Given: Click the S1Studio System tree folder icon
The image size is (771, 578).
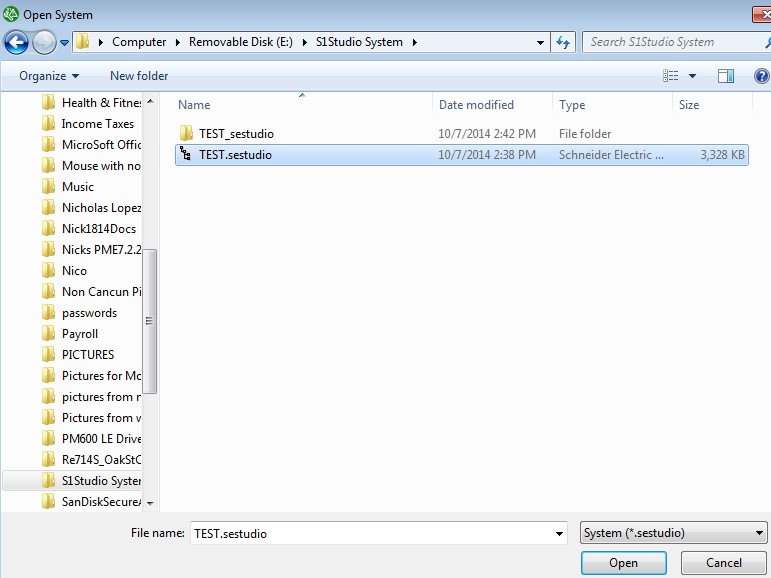Looking at the screenshot, I should 48,480.
